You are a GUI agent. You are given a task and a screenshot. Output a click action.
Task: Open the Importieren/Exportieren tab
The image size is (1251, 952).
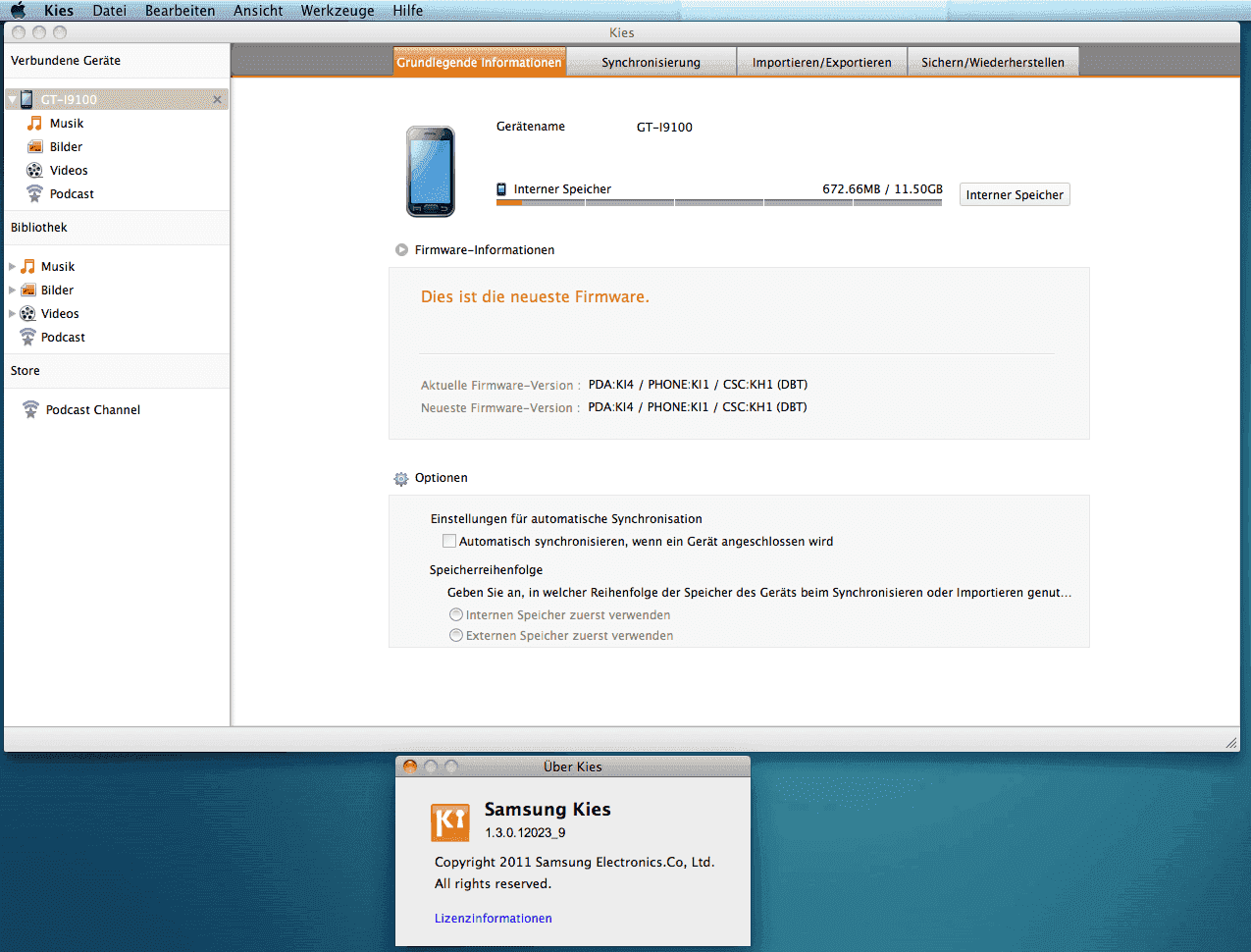[x=822, y=62]
